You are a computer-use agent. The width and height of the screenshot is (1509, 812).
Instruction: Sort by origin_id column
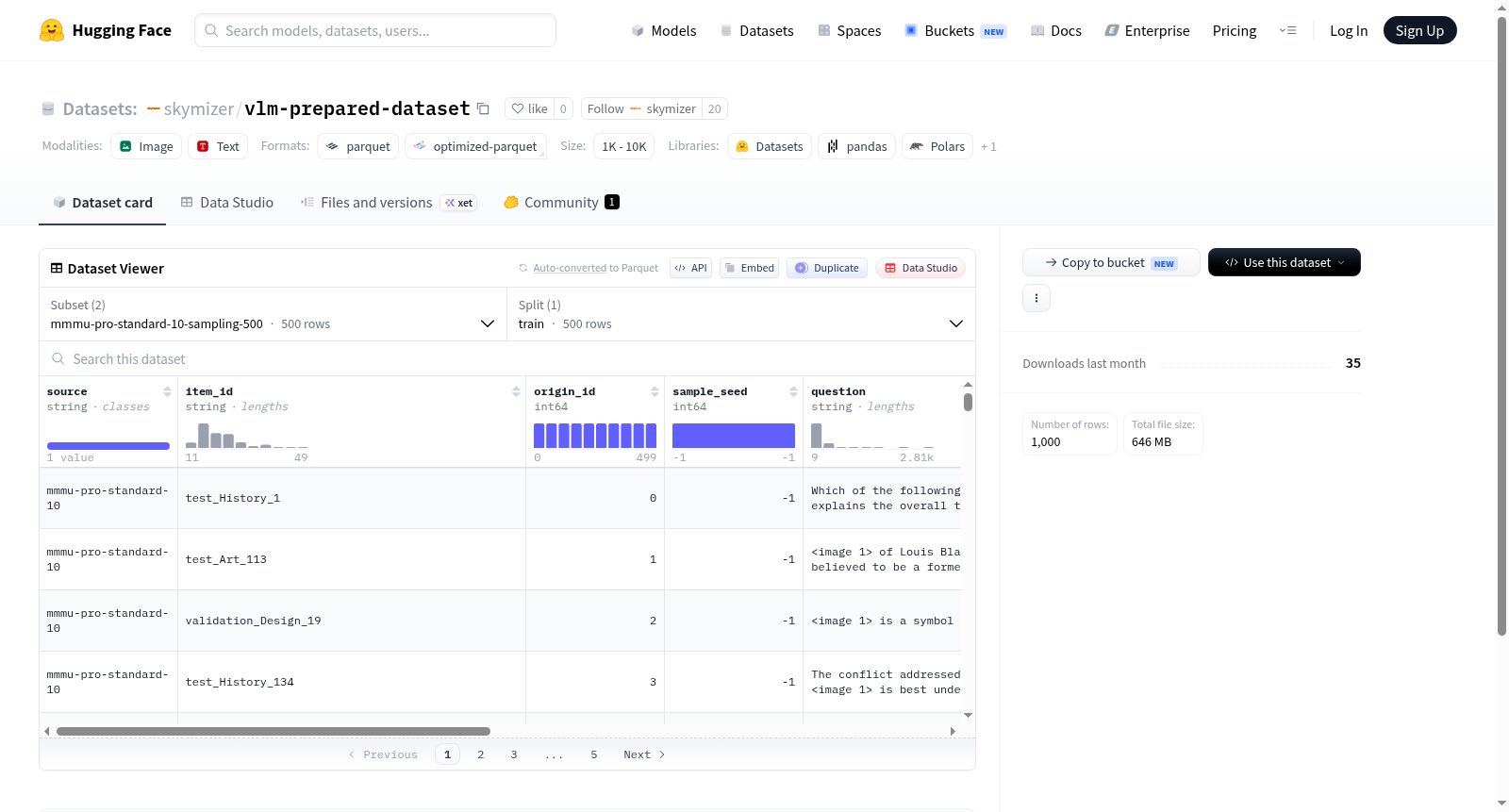click(x=655, y=391)
